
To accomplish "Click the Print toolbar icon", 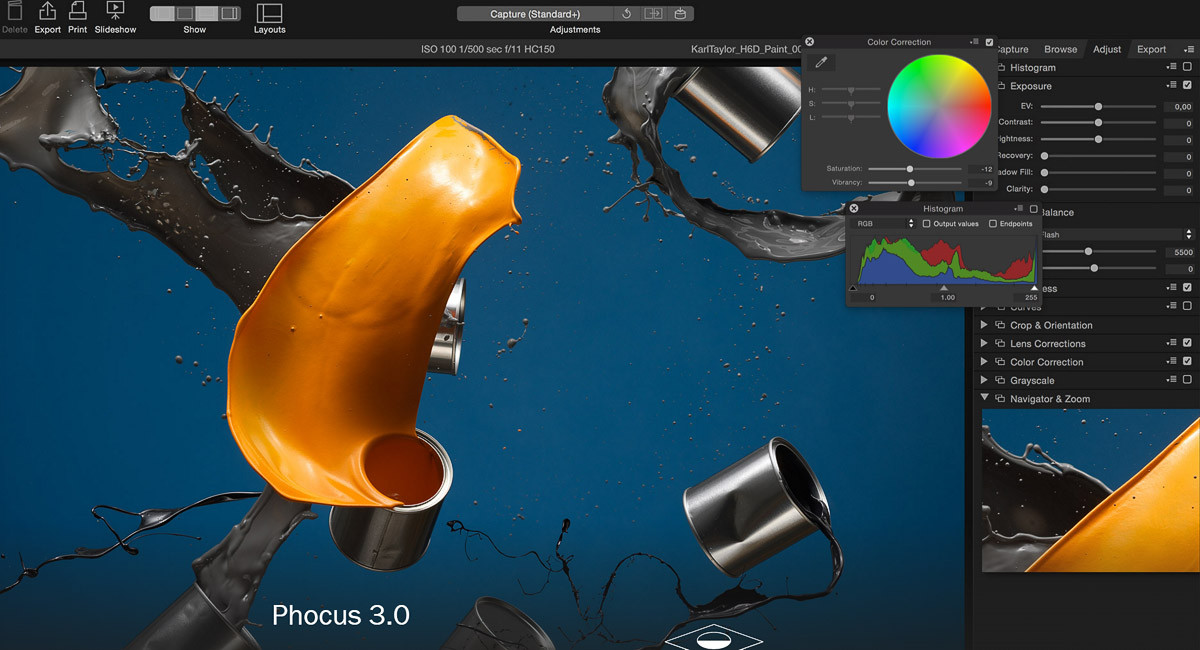I will tap(77, 11).
